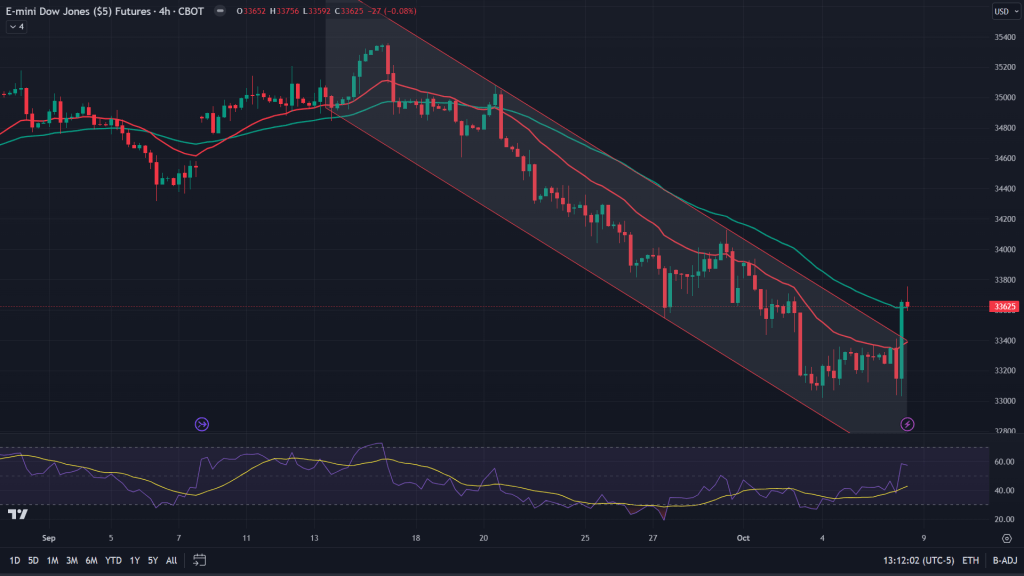The width and height of the screenshot is (1024, 576).
Task: Choose the All date range button
Action: point(172,560)
